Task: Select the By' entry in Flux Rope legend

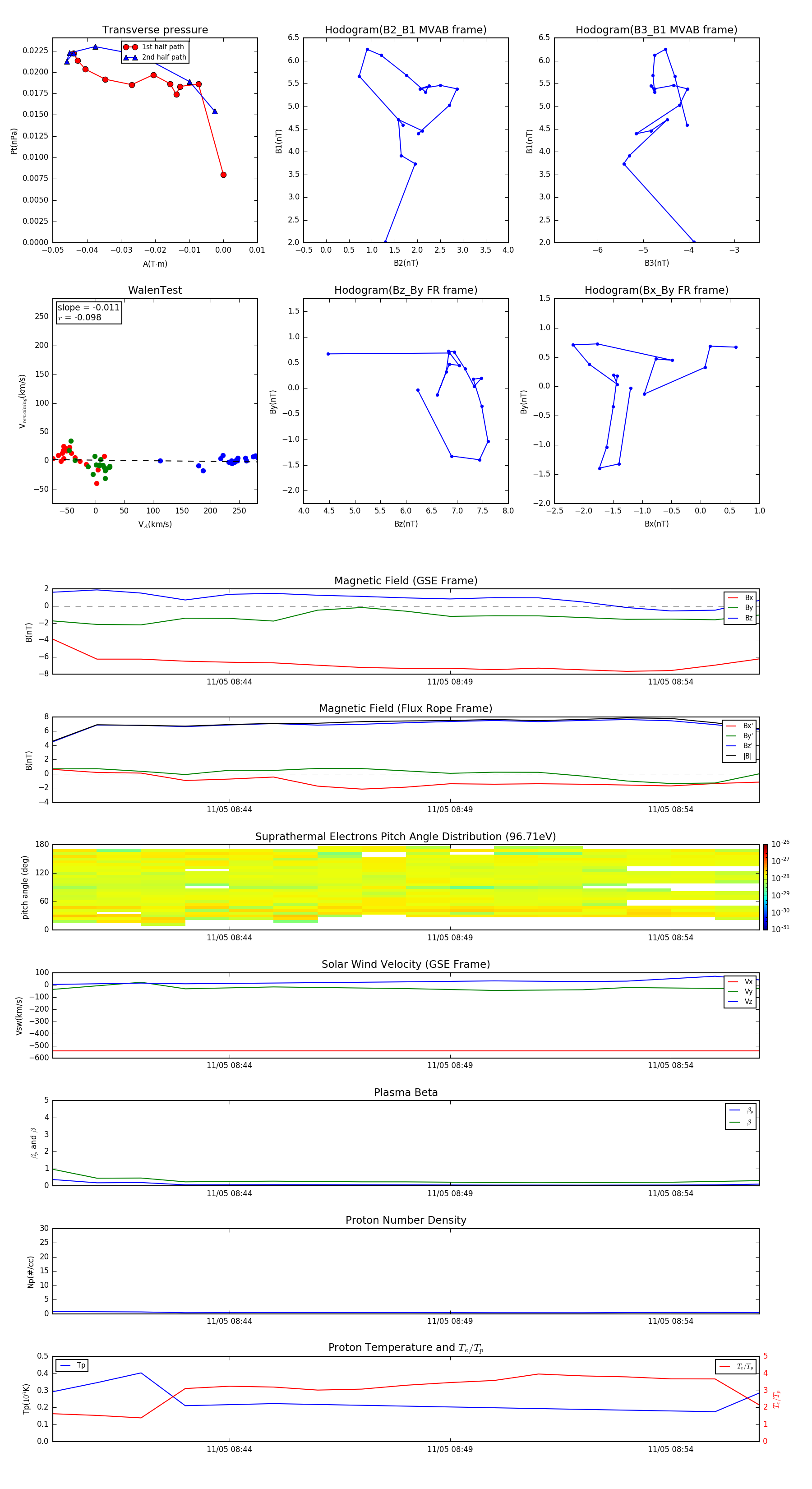Action: click(740, 736)
